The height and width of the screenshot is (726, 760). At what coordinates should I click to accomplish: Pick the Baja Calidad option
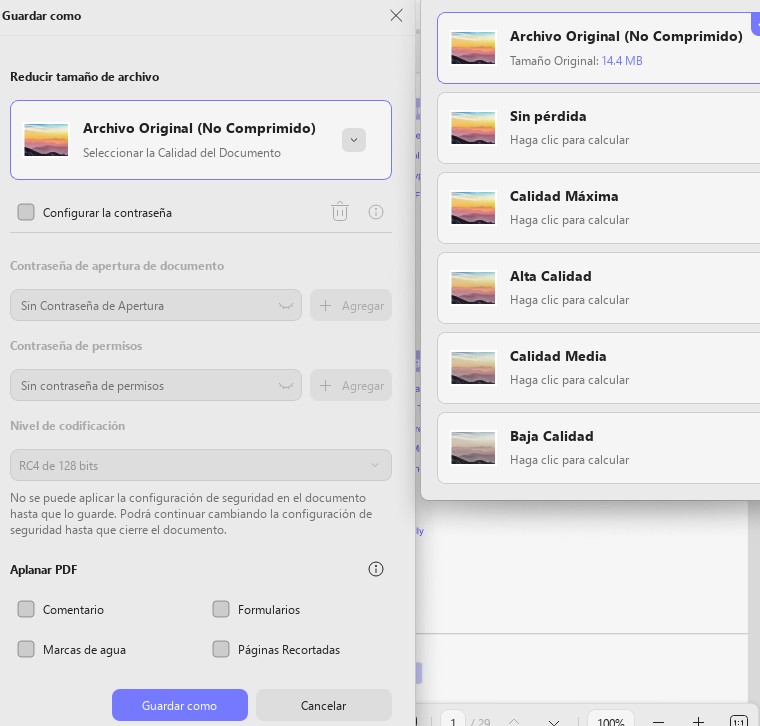click(599, 448)
